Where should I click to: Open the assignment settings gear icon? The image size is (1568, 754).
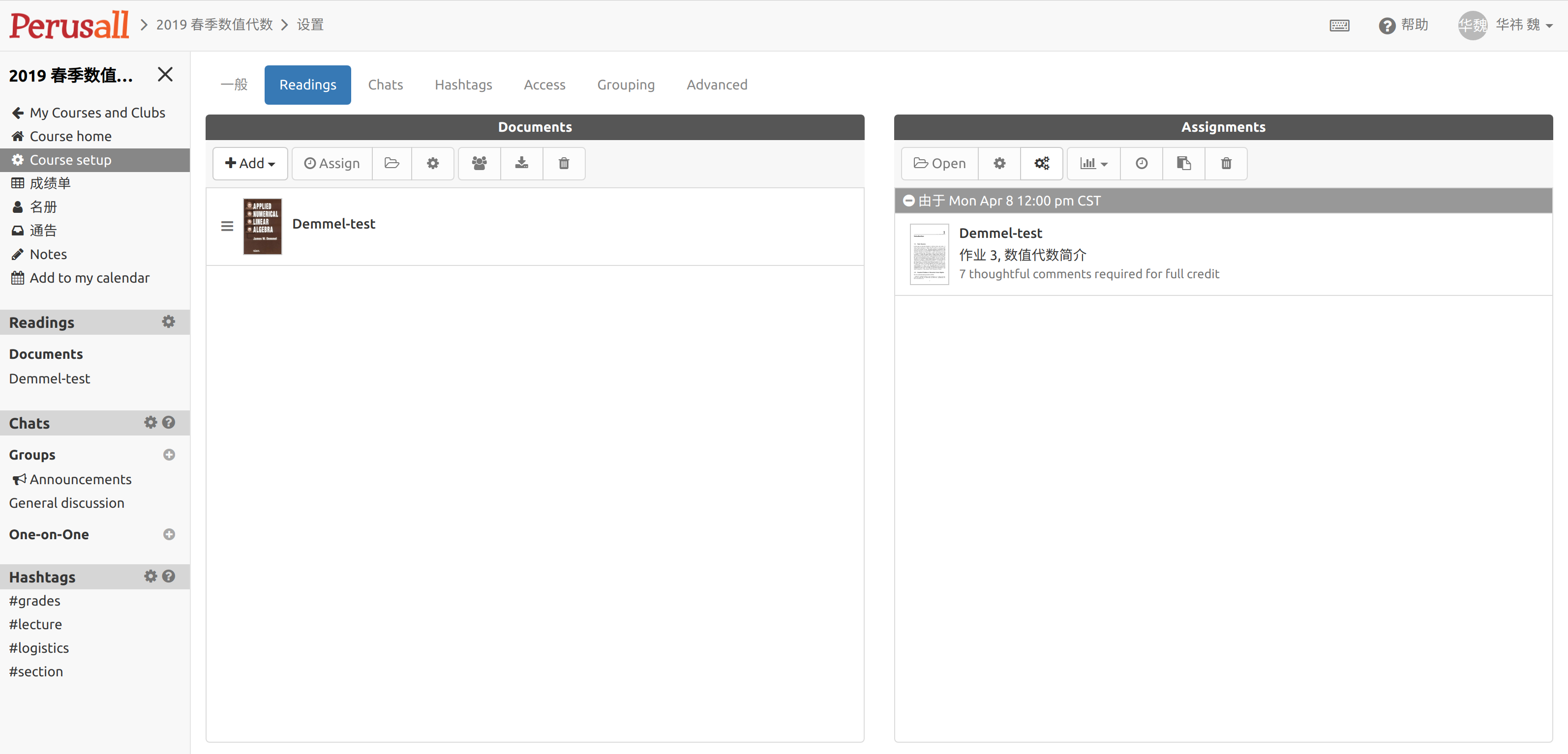(999, 163)
